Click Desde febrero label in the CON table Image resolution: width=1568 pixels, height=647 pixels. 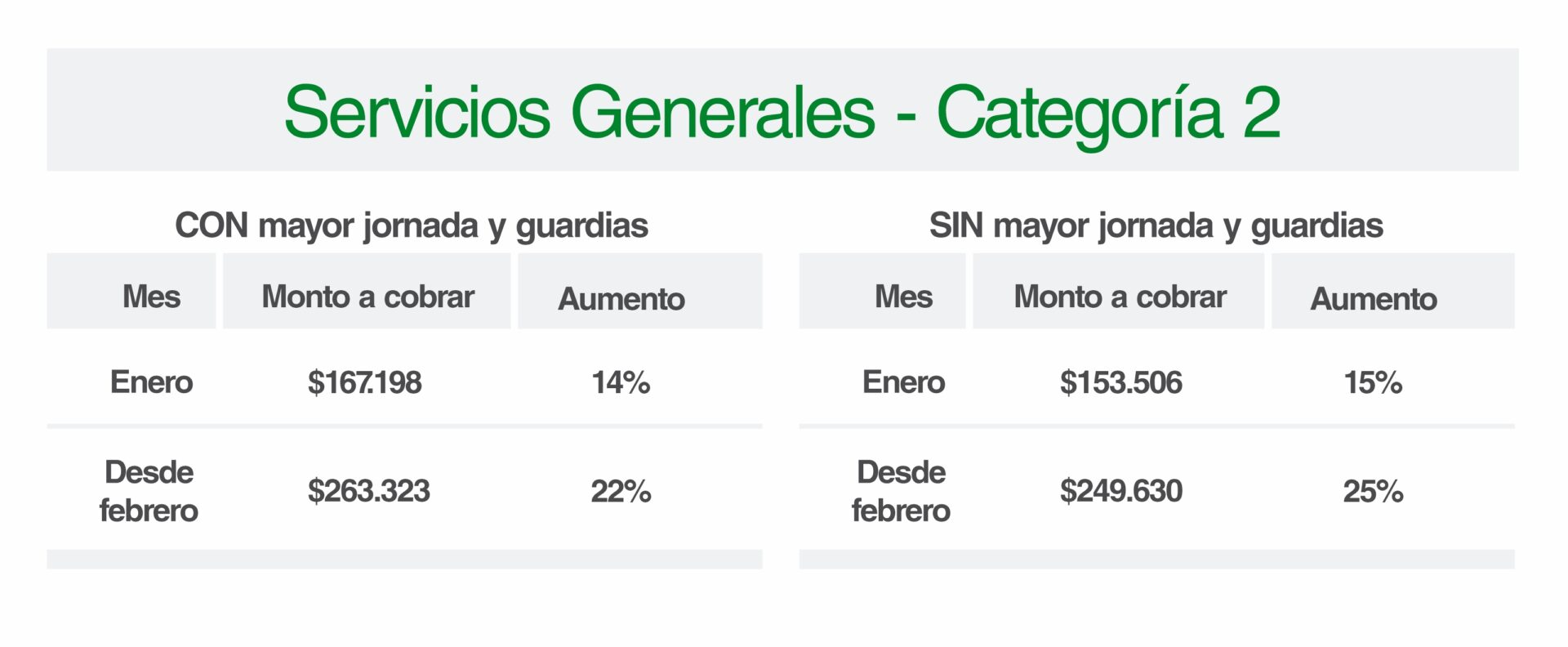[x=149, y=491]
